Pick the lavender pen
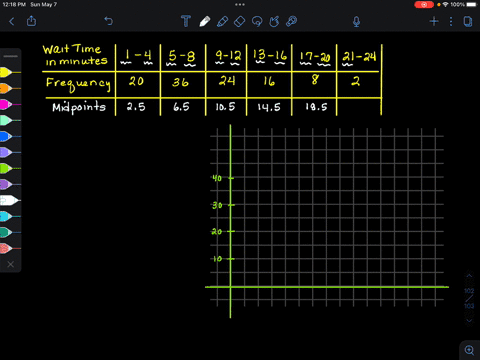 click(10, 152)
